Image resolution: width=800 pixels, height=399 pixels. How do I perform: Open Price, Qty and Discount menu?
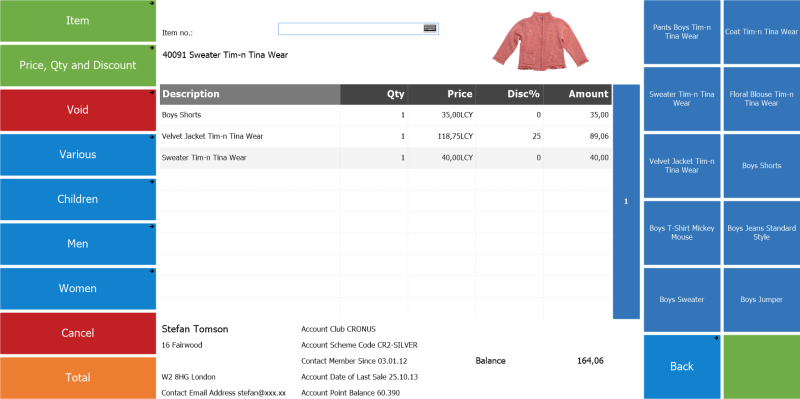point(78,65)
